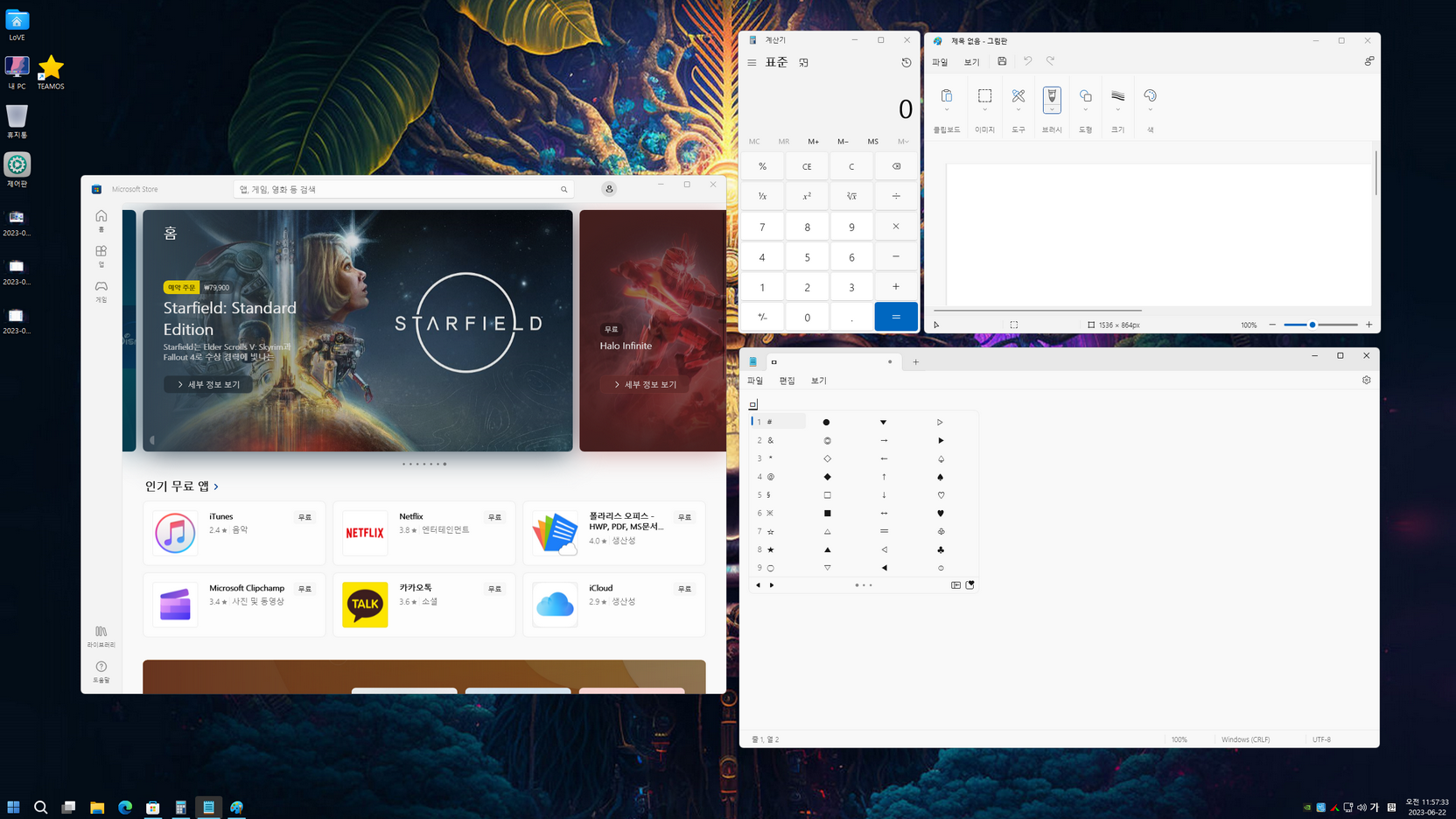
Task: Expand the popular free apps section chevron
Action: pyautogui.click(x=216, y=486)
